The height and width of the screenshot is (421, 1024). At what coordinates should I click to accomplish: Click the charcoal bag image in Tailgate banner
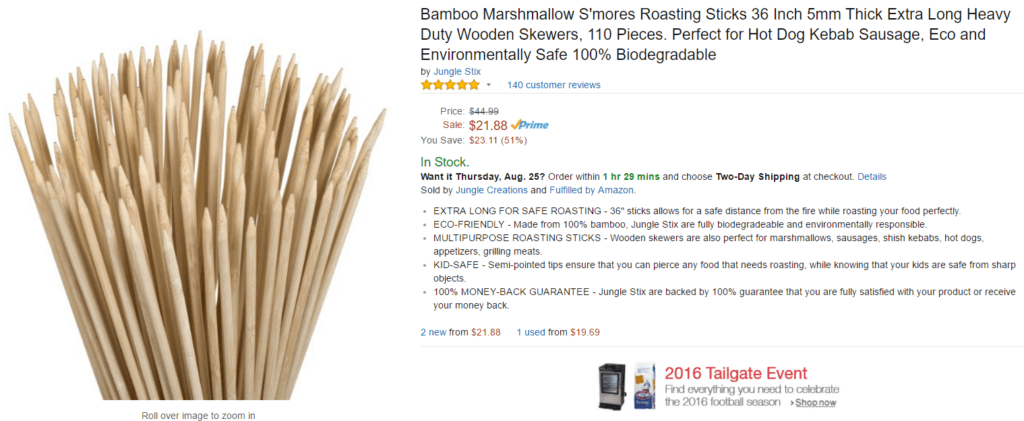(x=645, y=385)
